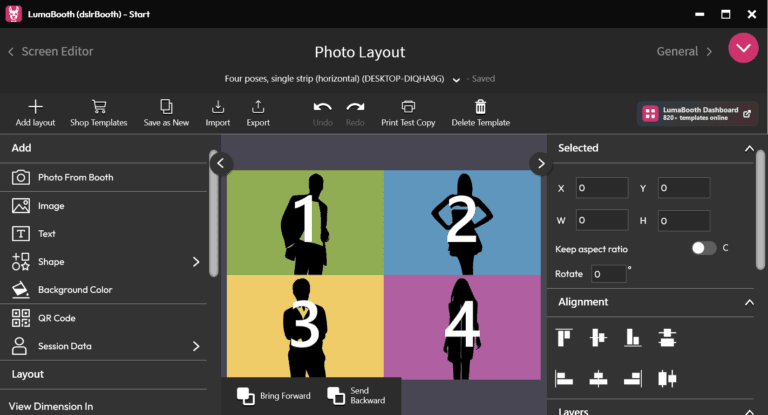
Task: Align vertical centers icon in first row
Action: [598, 338]
